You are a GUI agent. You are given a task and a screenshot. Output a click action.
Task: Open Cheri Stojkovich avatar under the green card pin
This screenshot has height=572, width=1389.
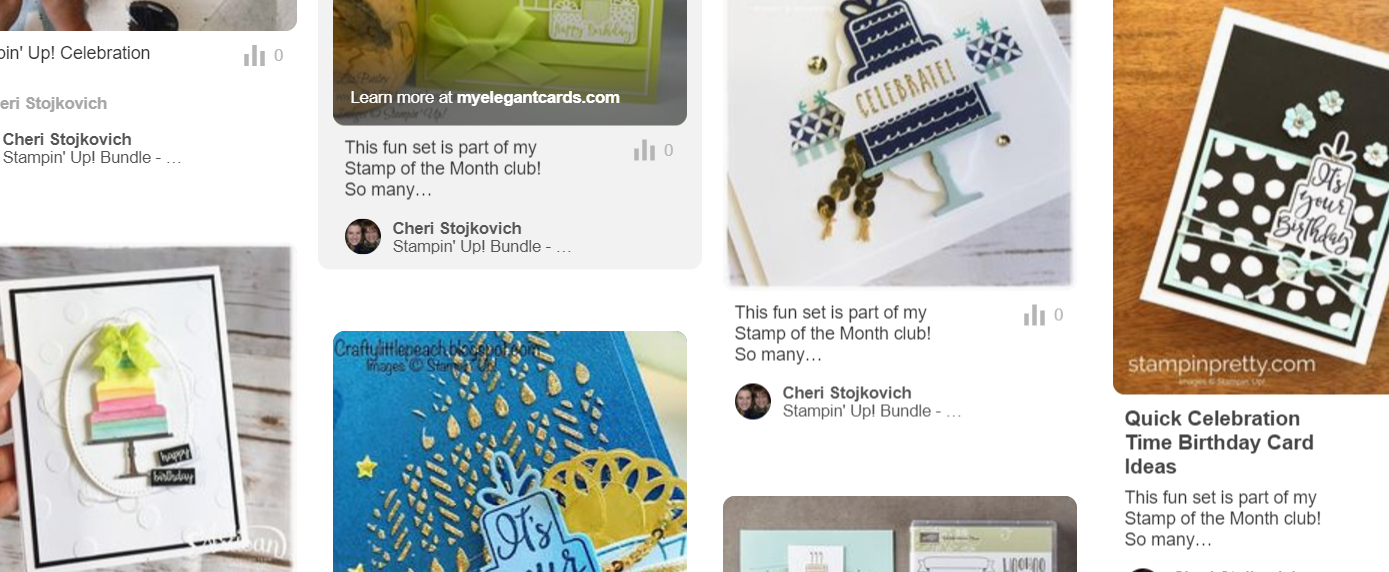(363, 237)
